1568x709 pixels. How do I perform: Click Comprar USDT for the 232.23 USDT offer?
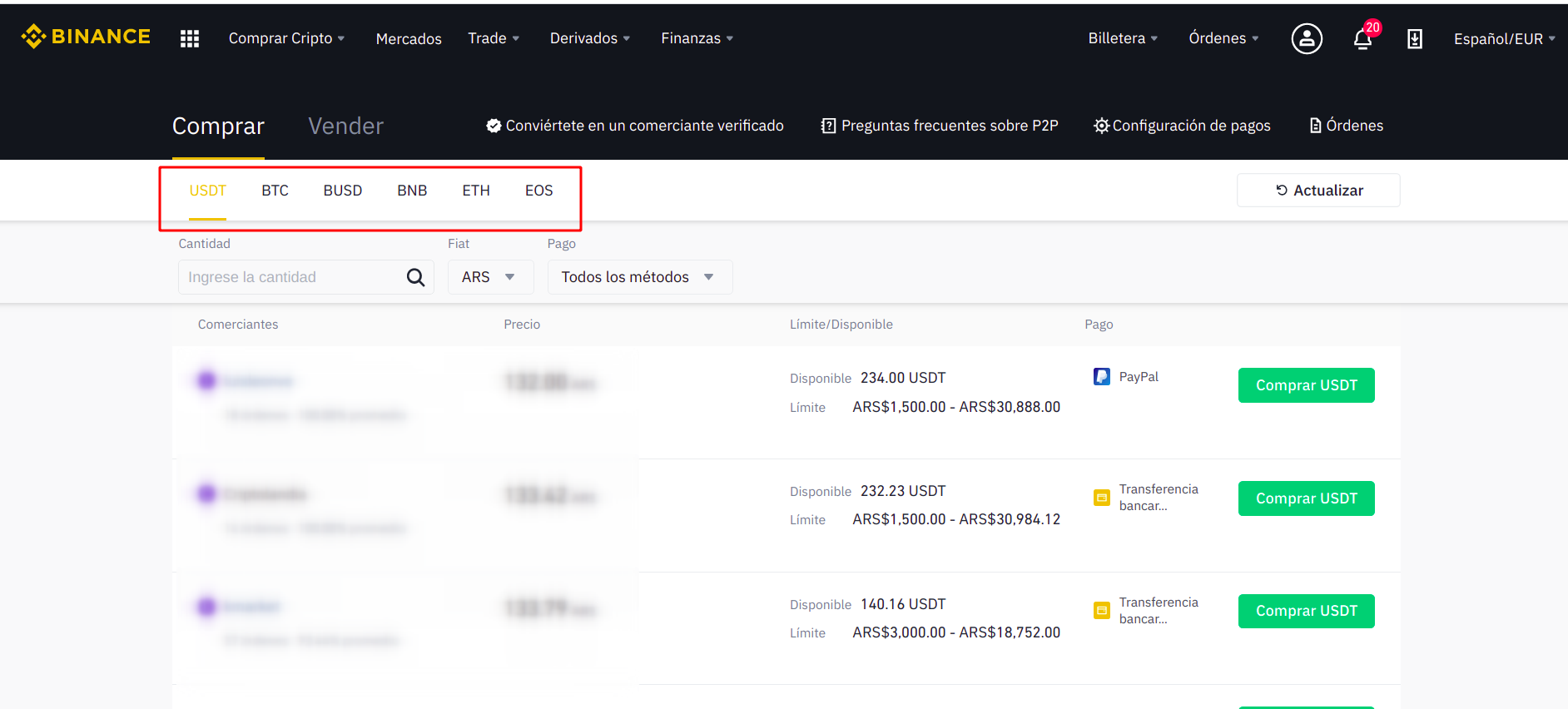click(x=1307, y=498)
